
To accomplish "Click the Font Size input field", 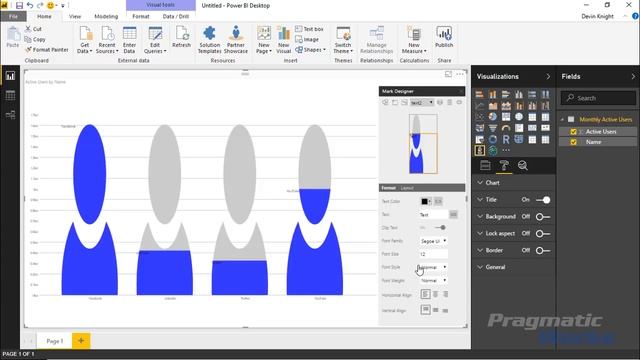I will (433, 254).
